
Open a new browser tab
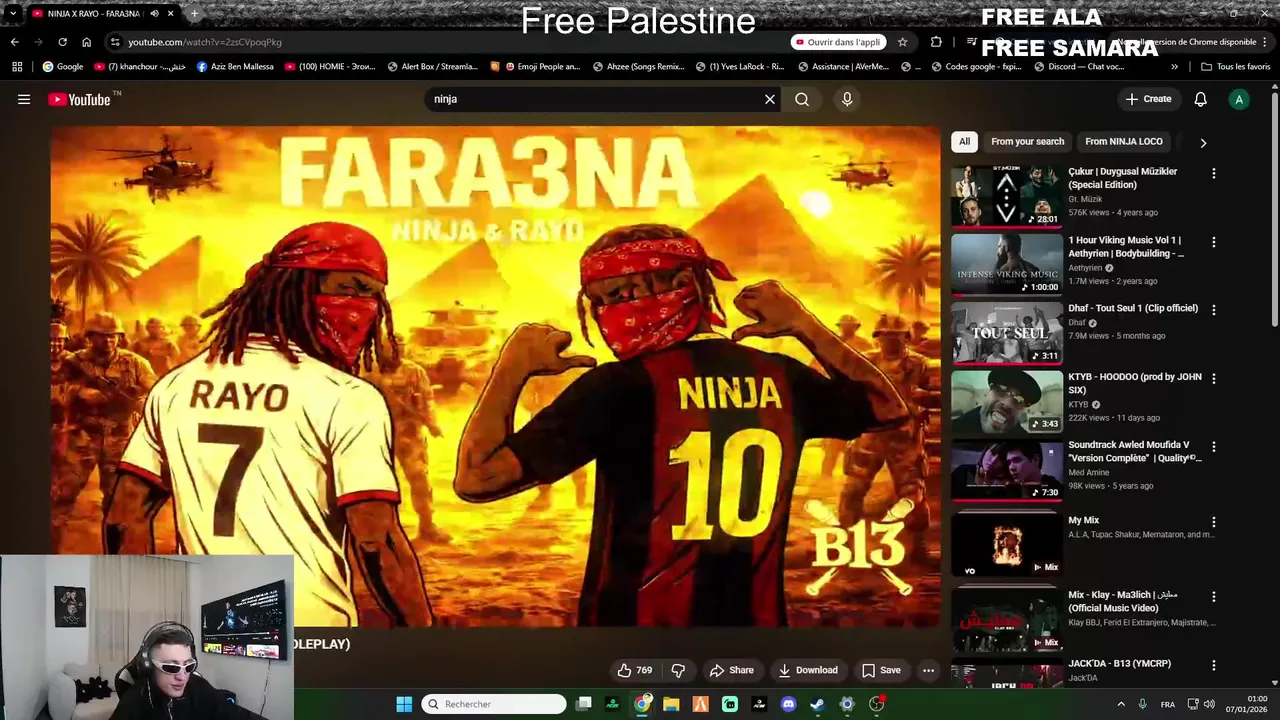(x=194, y=14)
